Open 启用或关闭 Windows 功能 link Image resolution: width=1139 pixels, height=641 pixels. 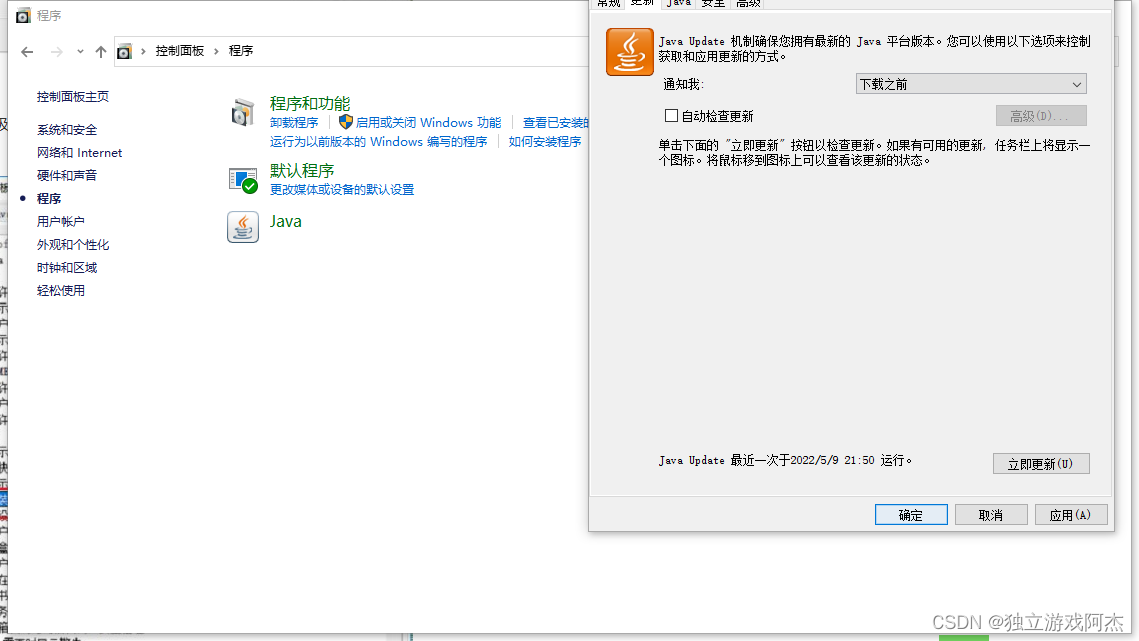pyautogui.click(x=429, y=123)
